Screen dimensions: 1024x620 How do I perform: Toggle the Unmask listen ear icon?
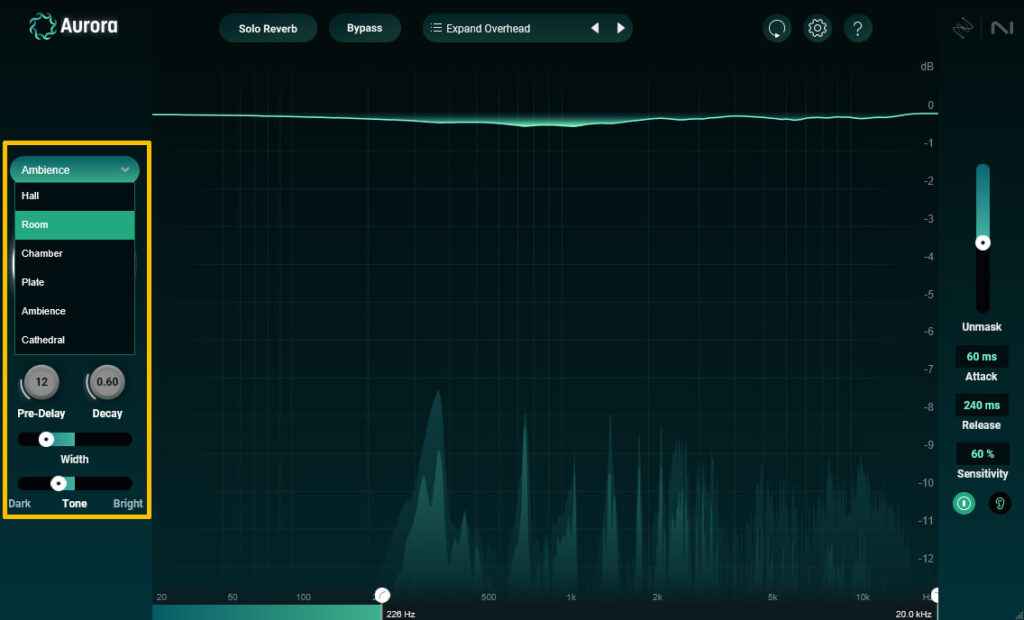coord(999,503)
